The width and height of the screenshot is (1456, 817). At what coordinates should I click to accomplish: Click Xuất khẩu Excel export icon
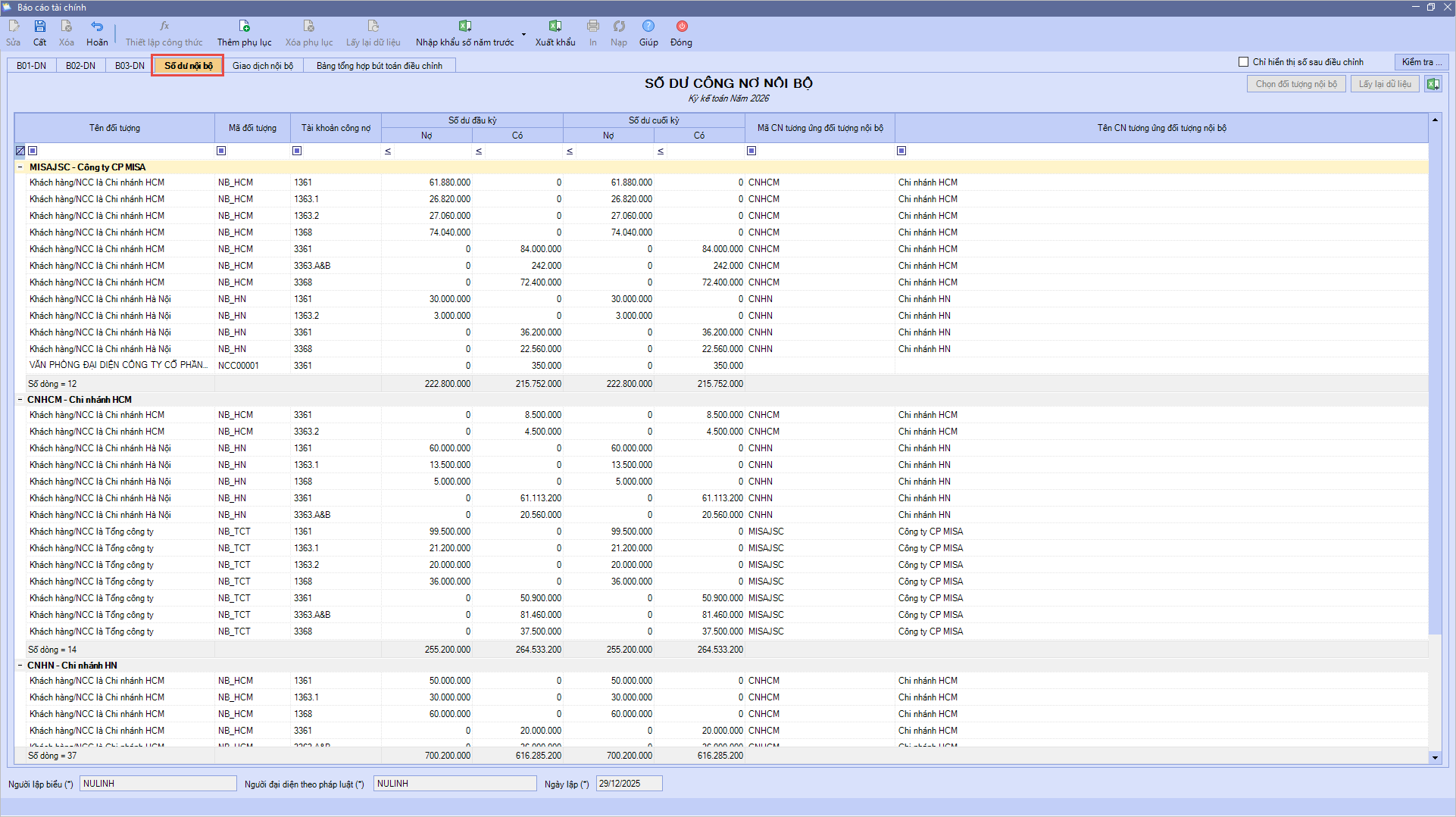(x=555, y=27)
